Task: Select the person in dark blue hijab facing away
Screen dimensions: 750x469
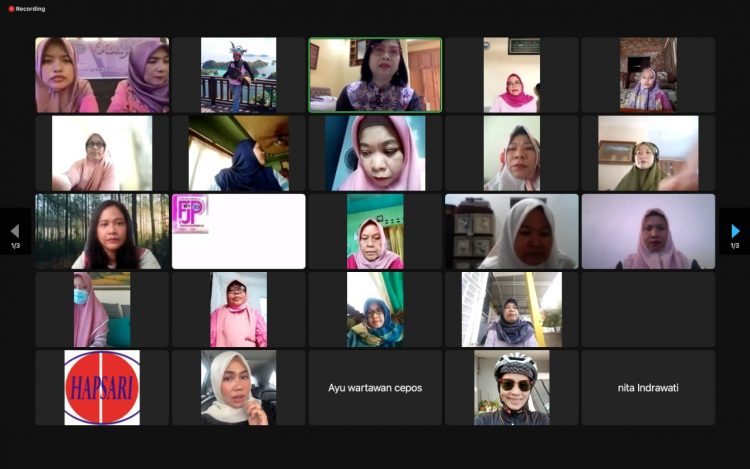Action: pyautogui.click(x=238, y=153)
